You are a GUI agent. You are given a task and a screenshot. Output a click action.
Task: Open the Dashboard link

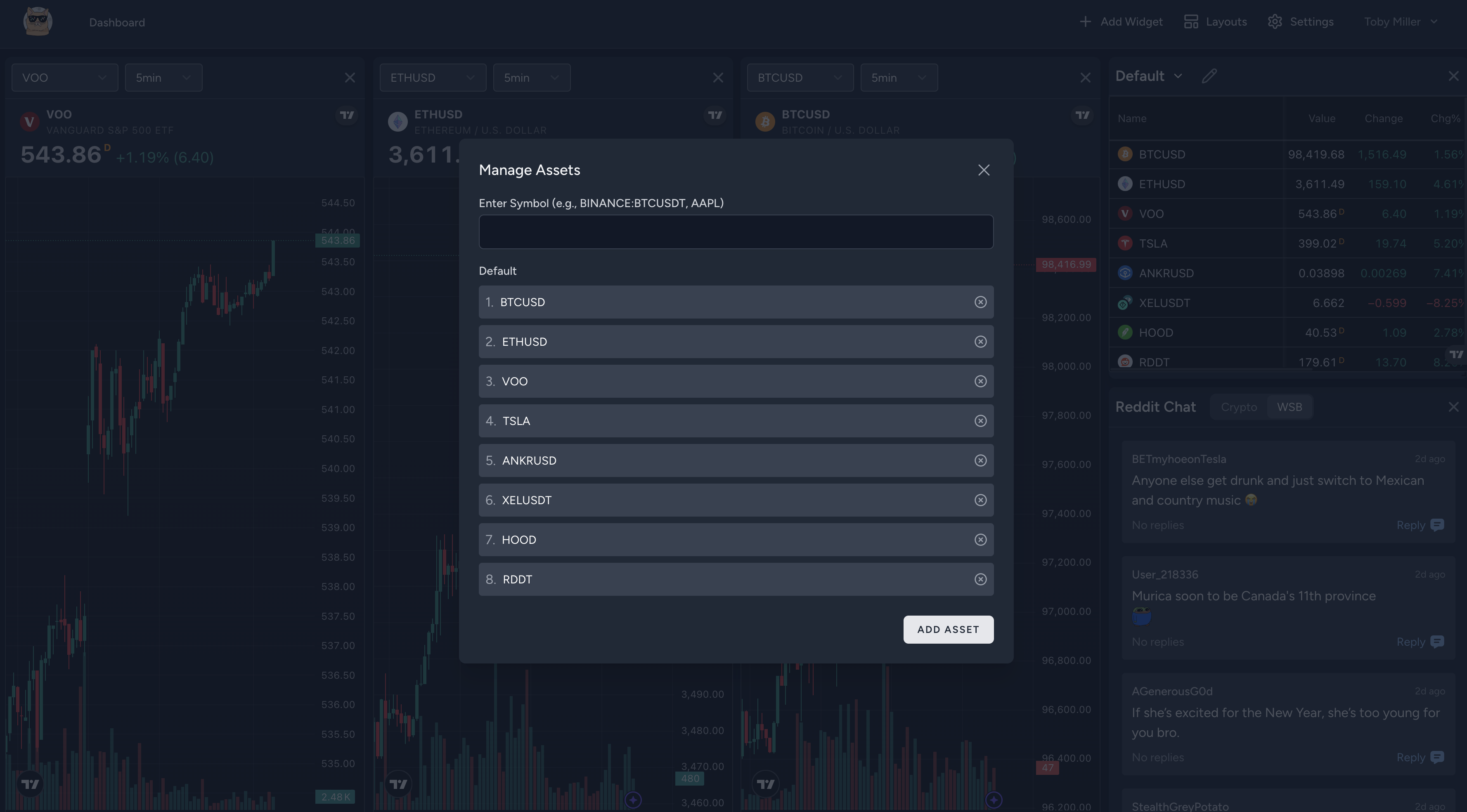pyautogui.click(x=117, y=22)
